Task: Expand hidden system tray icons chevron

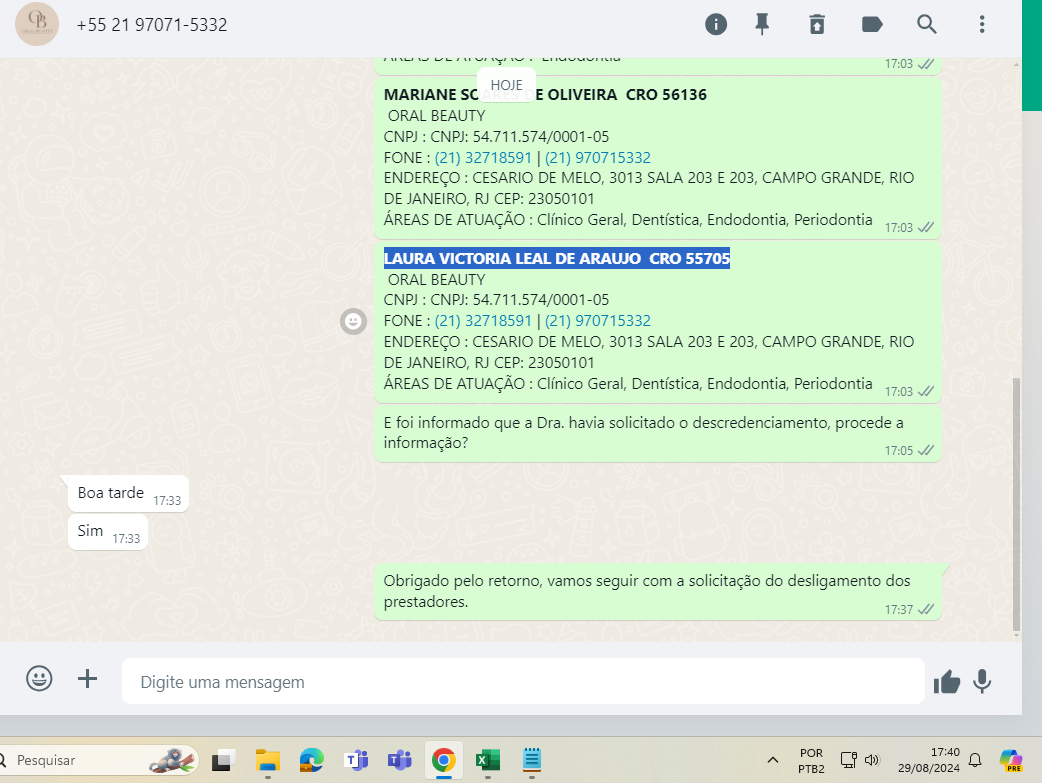Action: [773, 760]
